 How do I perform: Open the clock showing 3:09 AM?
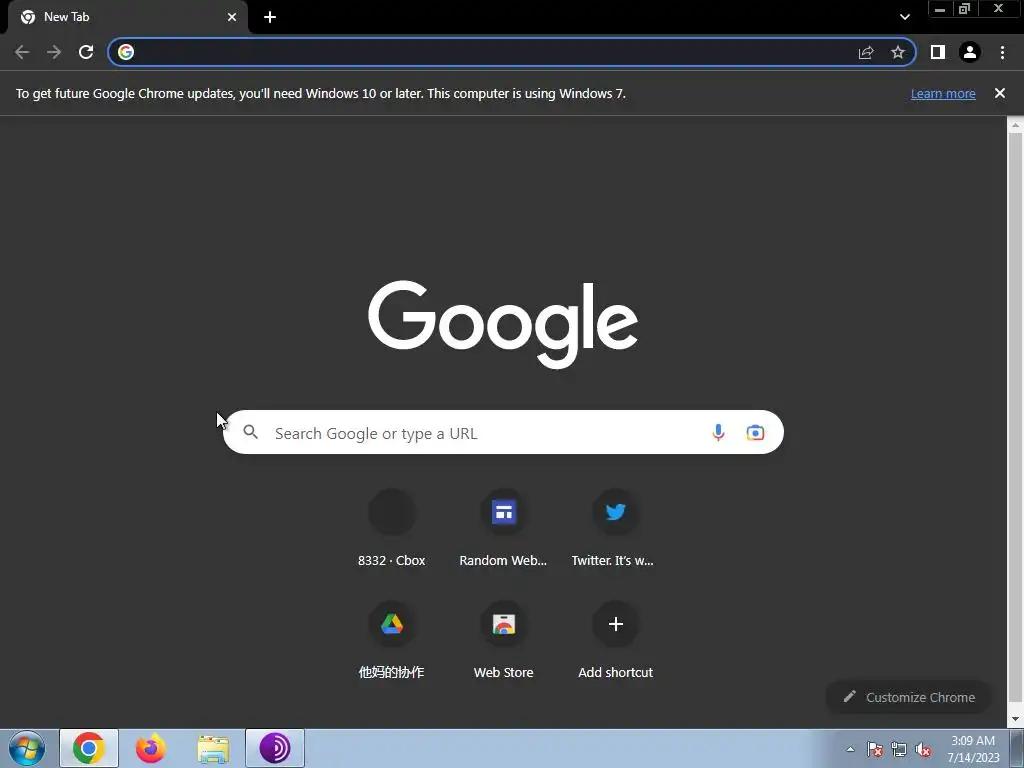973,749
